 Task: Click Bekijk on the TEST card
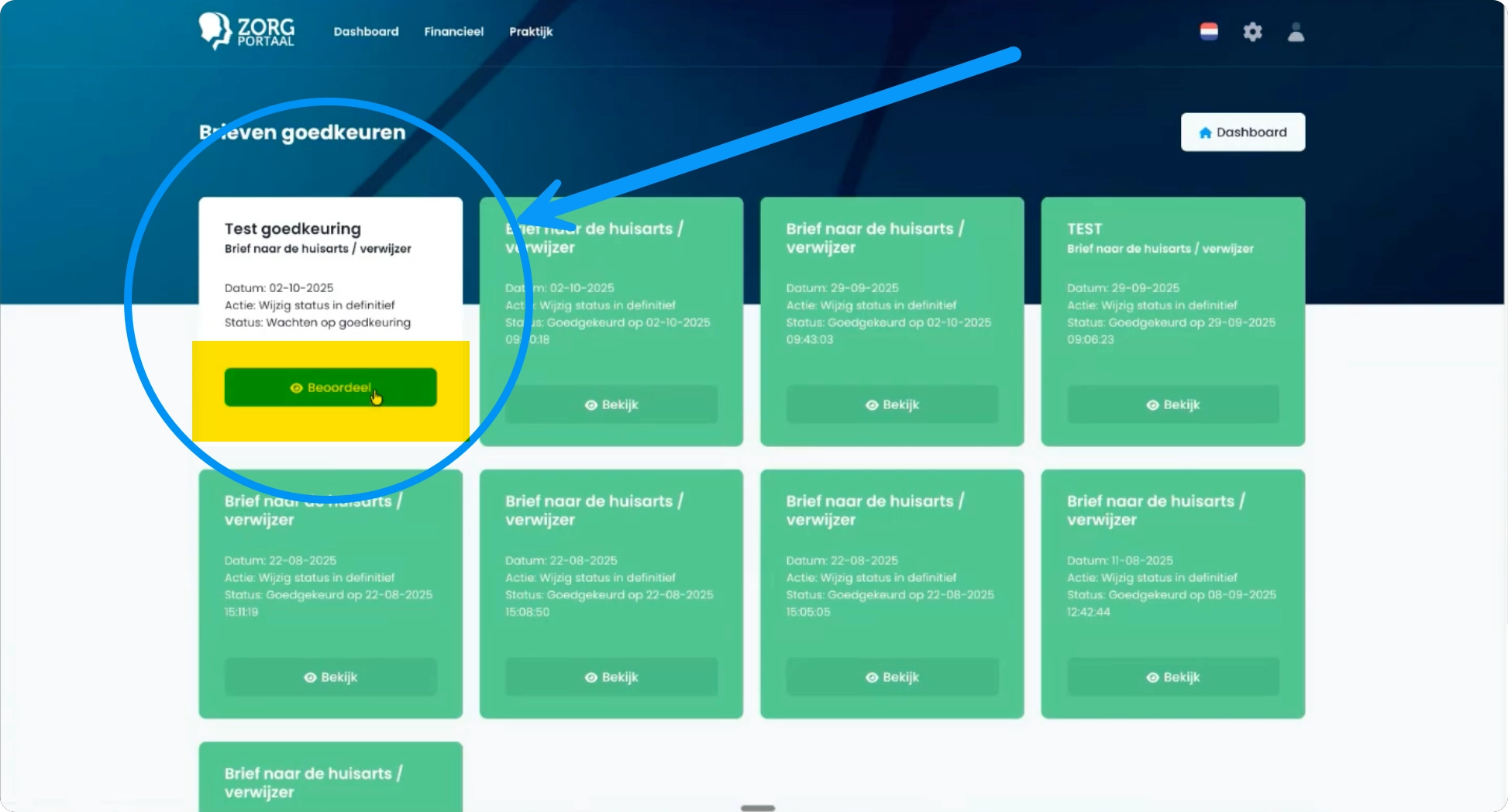[x=1173, y=404]
